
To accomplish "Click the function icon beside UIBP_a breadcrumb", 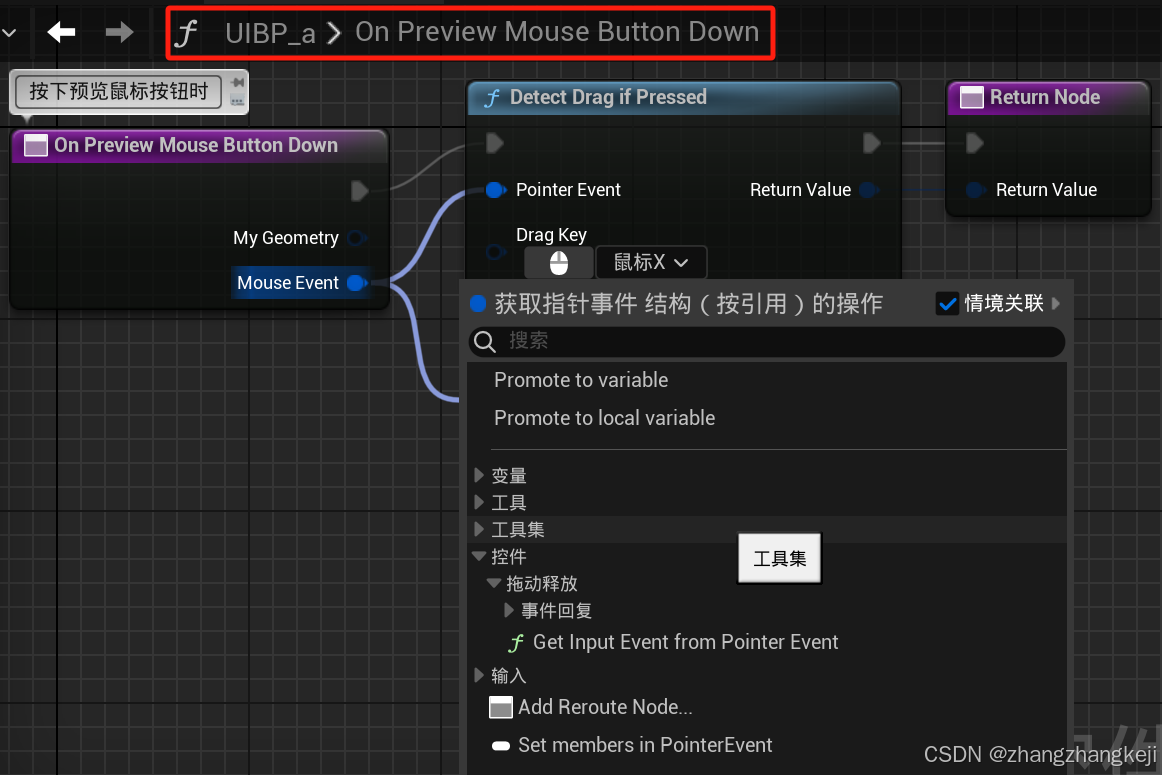I will point(186,33).
